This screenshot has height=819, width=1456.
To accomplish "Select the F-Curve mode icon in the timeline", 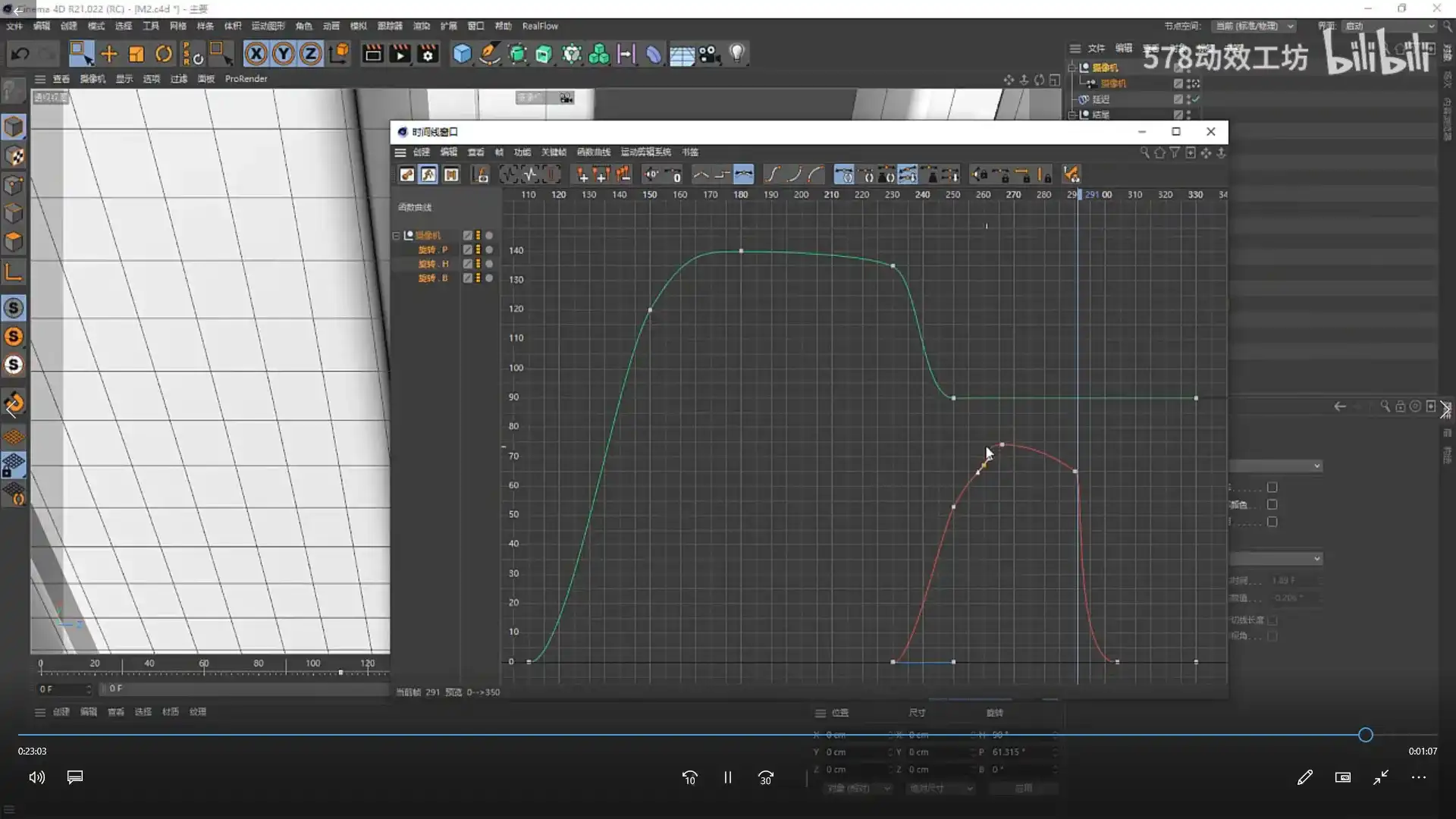I will tap(428, 174).
